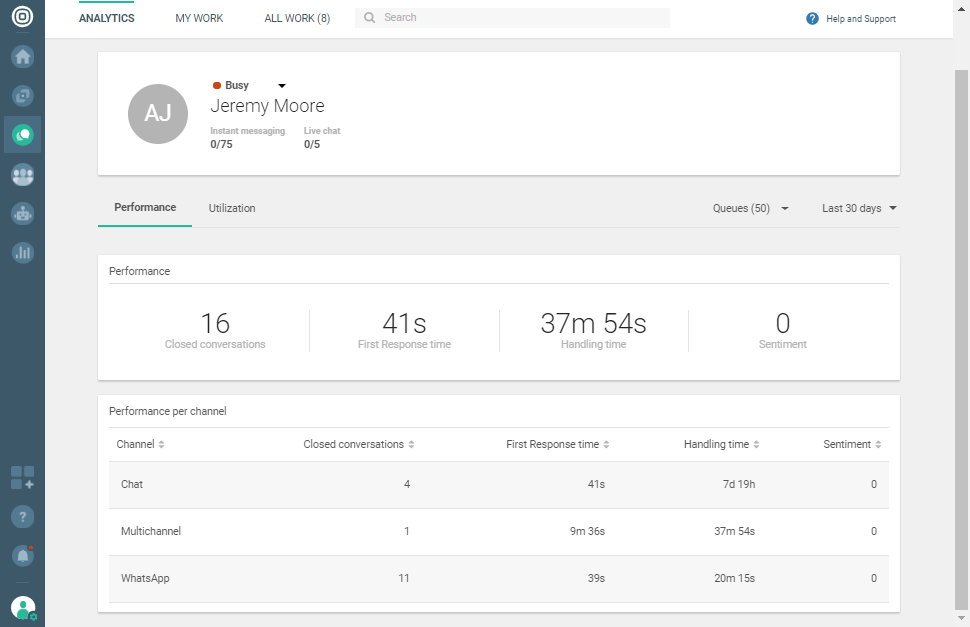The height and width of the screenshot is (627, 970).
Task: Click the AJ profile avatar
Action: (x=158, y=113)
